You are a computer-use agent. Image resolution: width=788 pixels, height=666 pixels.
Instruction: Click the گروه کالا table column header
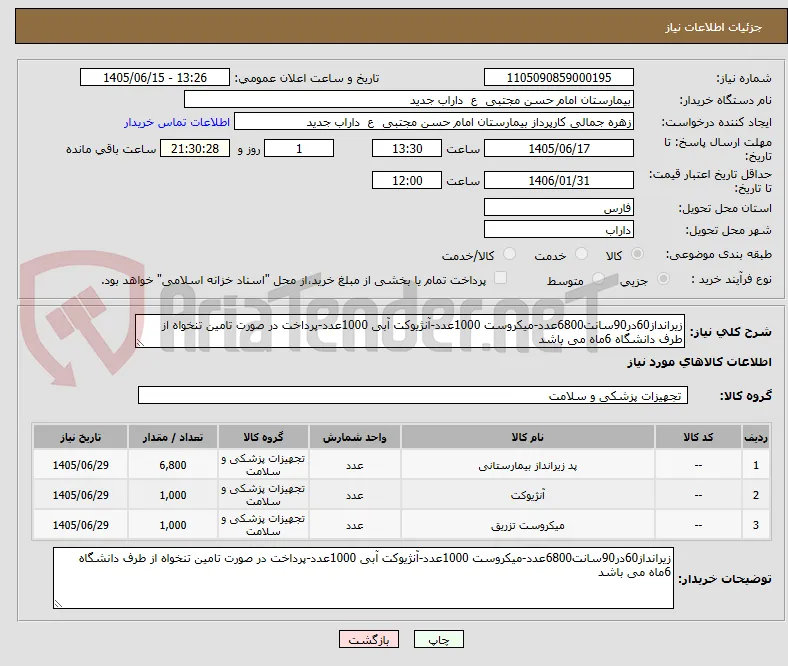[263, 437]
